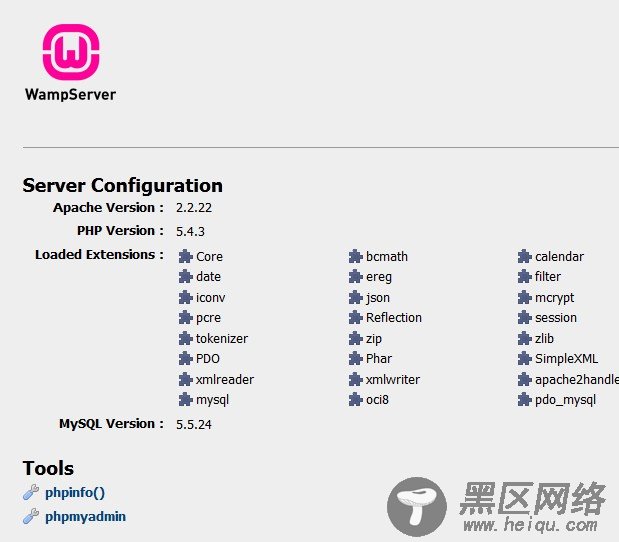The height and width of the screenshot is (542, 619).
Task: Click the filter extension name
Action: click(x=548, y=277)
